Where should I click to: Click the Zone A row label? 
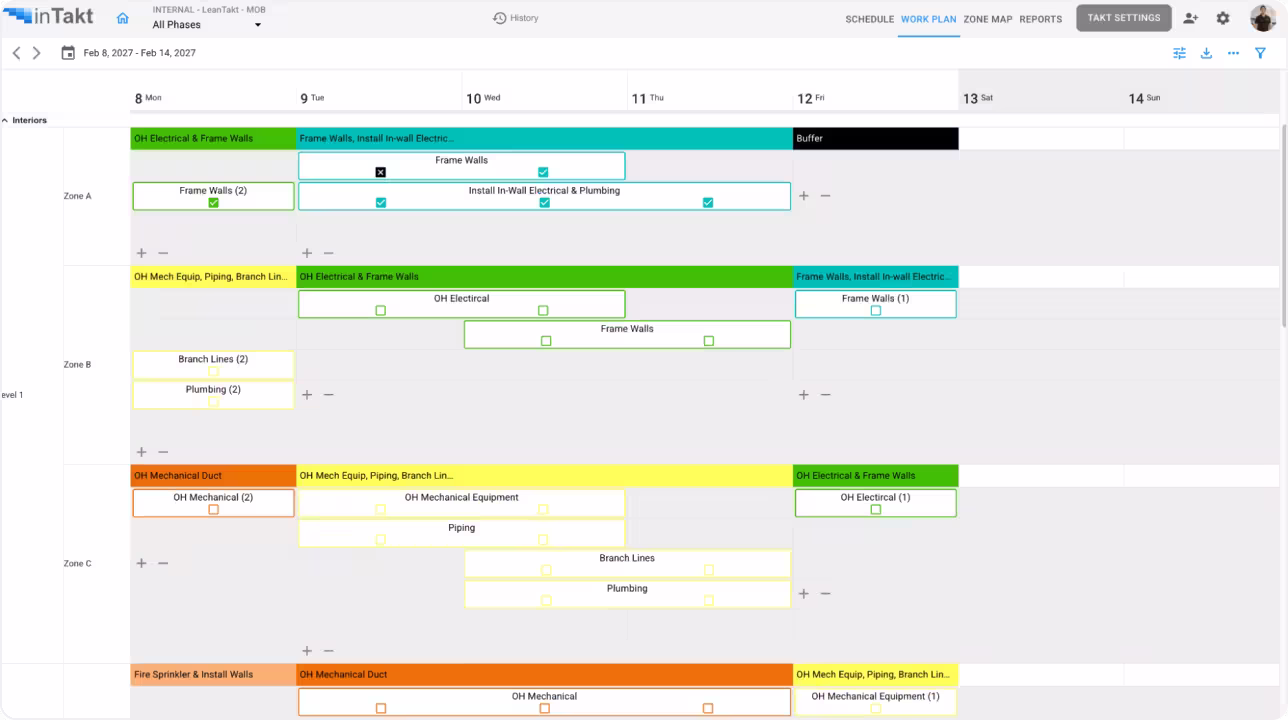[x=77, y=196]
